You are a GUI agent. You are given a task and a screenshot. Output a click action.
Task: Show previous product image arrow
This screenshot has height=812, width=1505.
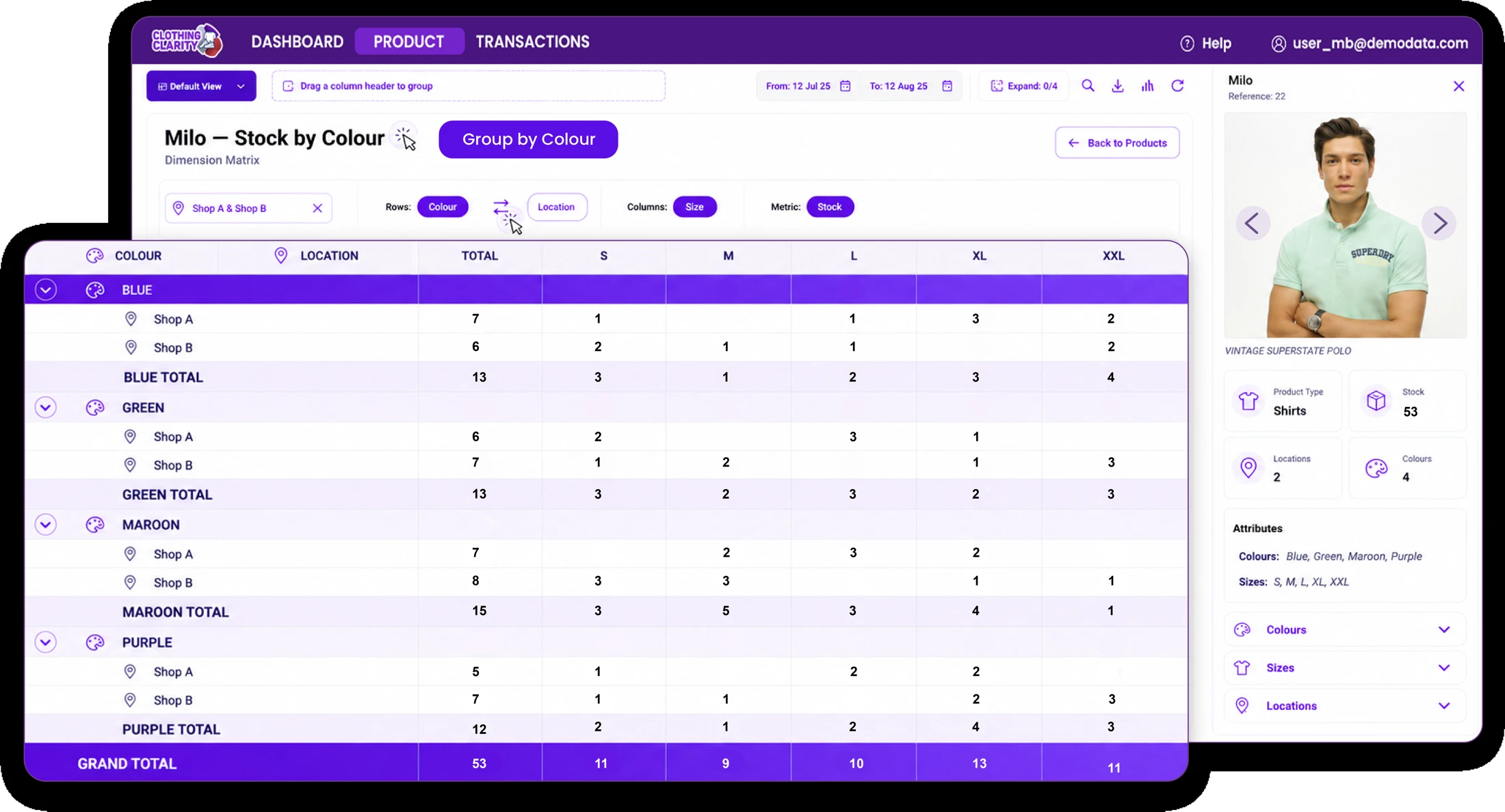pyautogui.click(x=1253, y=222)
